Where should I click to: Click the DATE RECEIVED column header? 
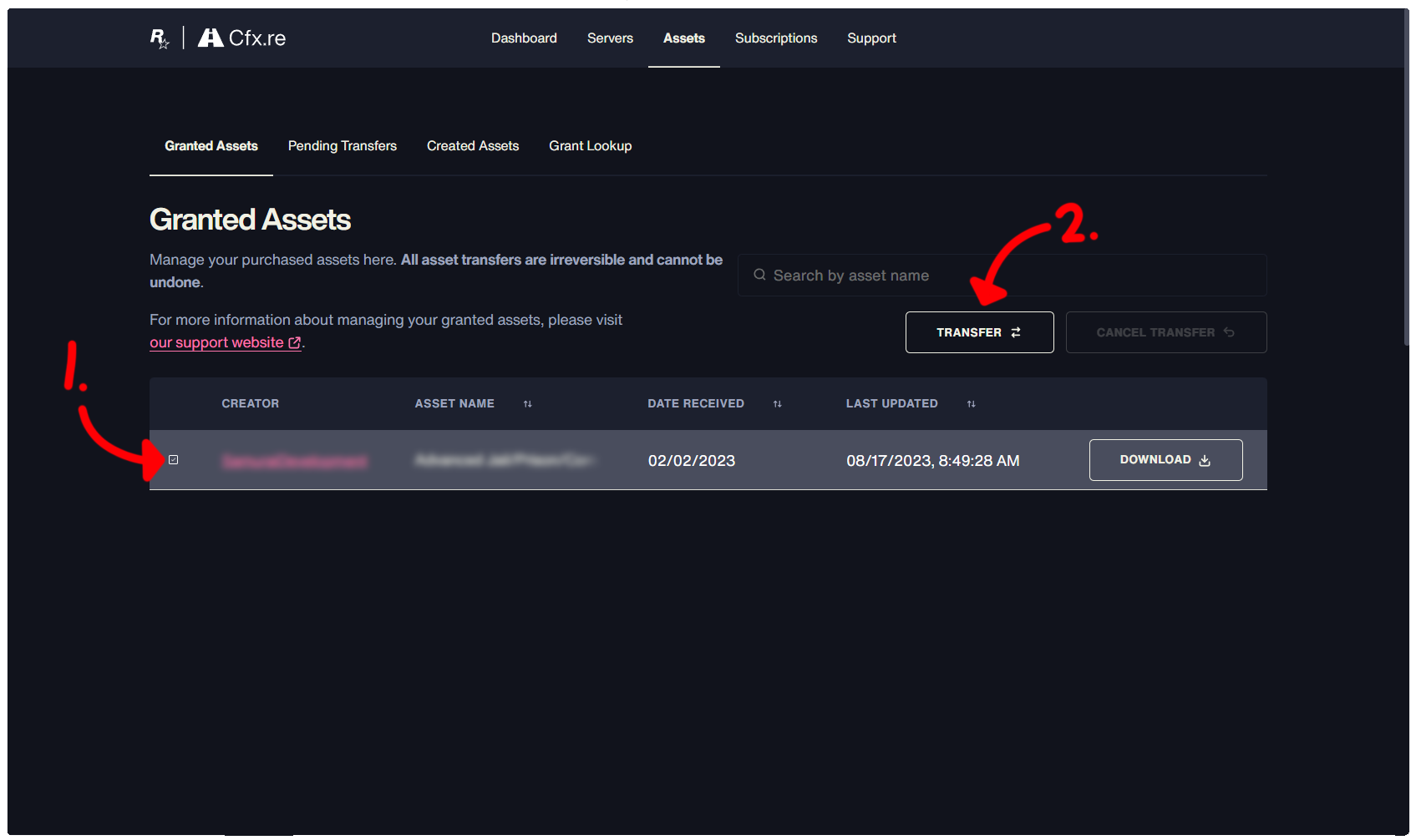(x=696, y=403)
